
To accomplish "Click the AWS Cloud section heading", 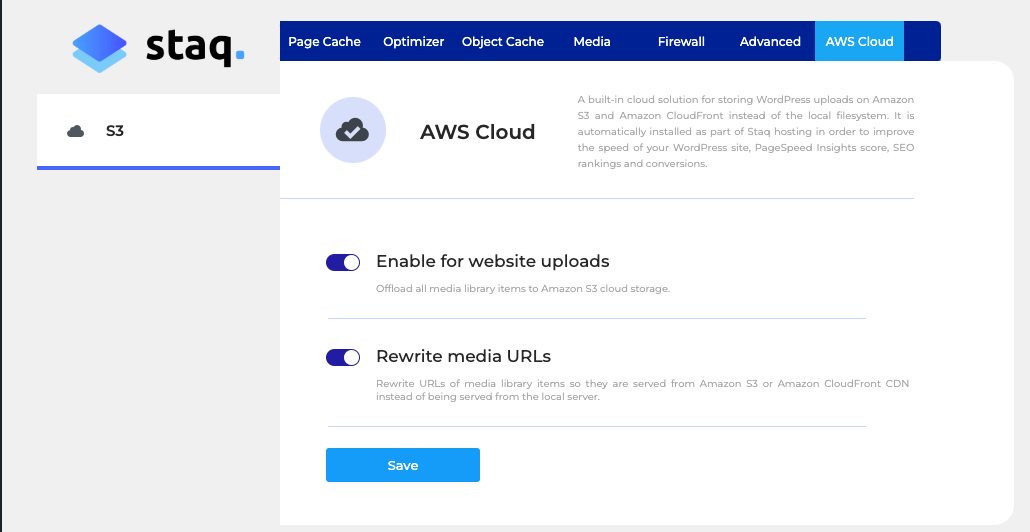I will coord(477,132).
